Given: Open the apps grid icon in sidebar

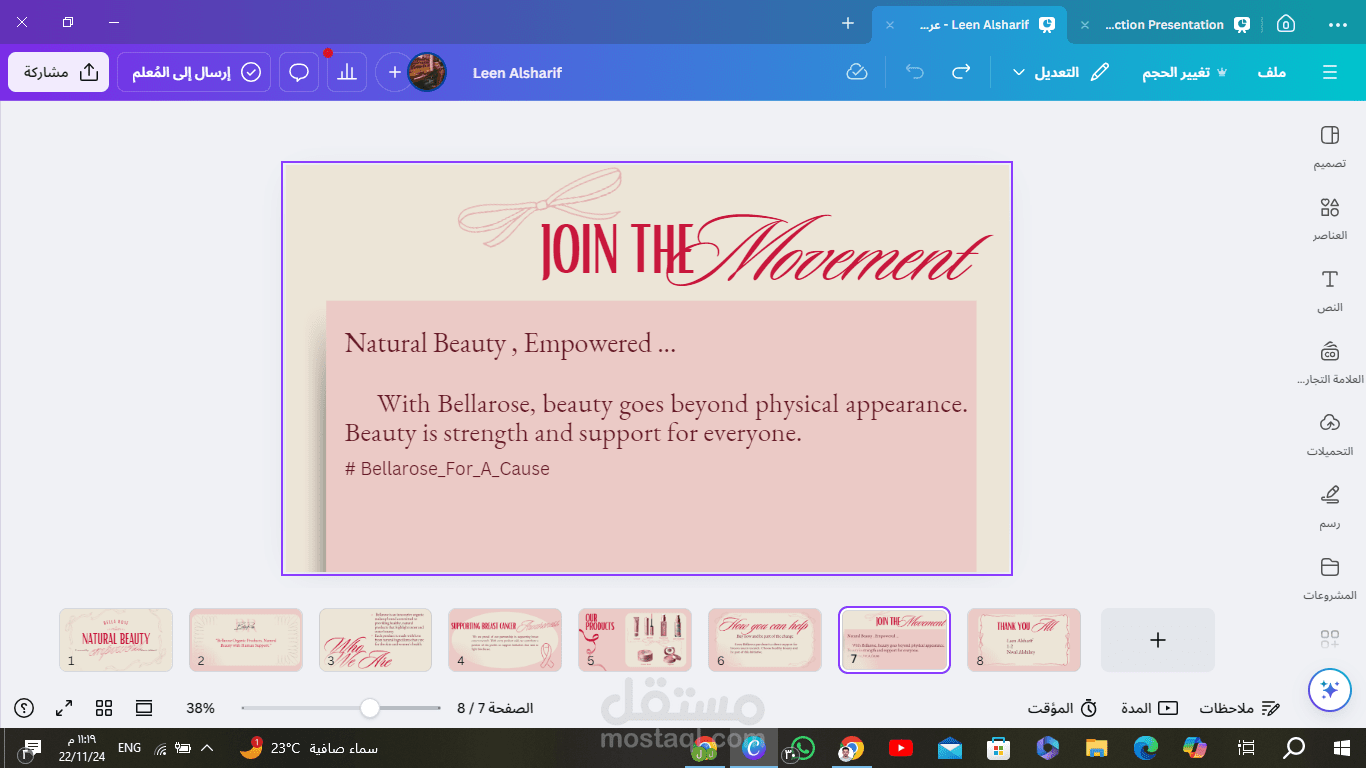Looking at the screenshot, I should (1329, 638).
